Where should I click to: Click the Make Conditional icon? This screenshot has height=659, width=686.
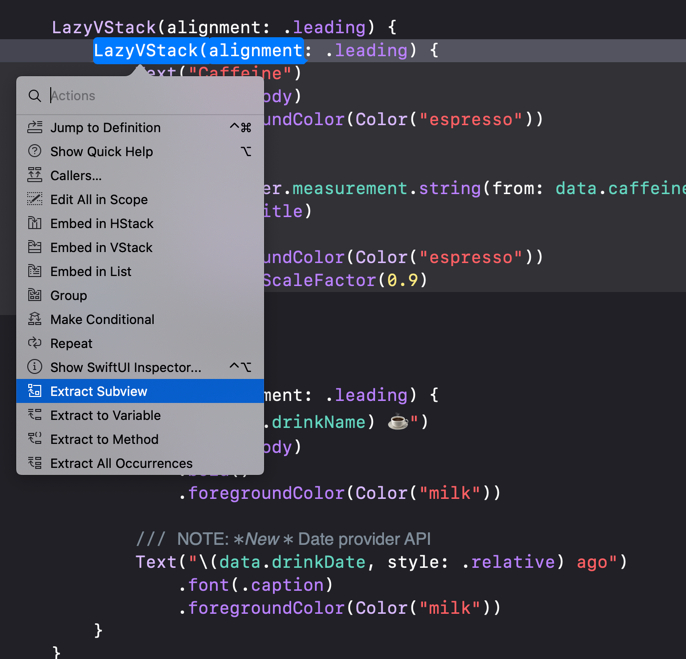click(x=35, y=319)
